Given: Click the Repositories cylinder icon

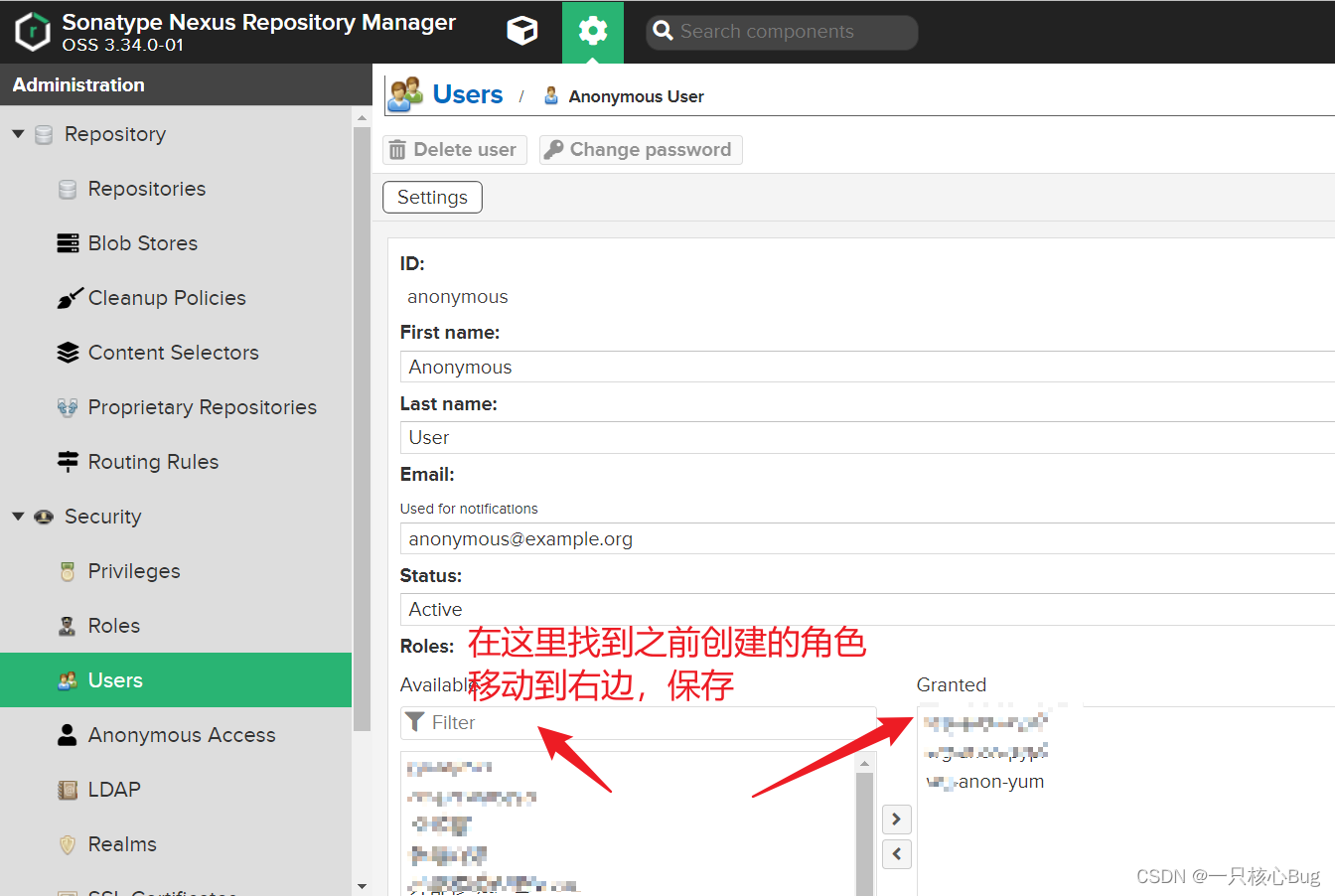Looking at the screenshot, I should [68, 189].
